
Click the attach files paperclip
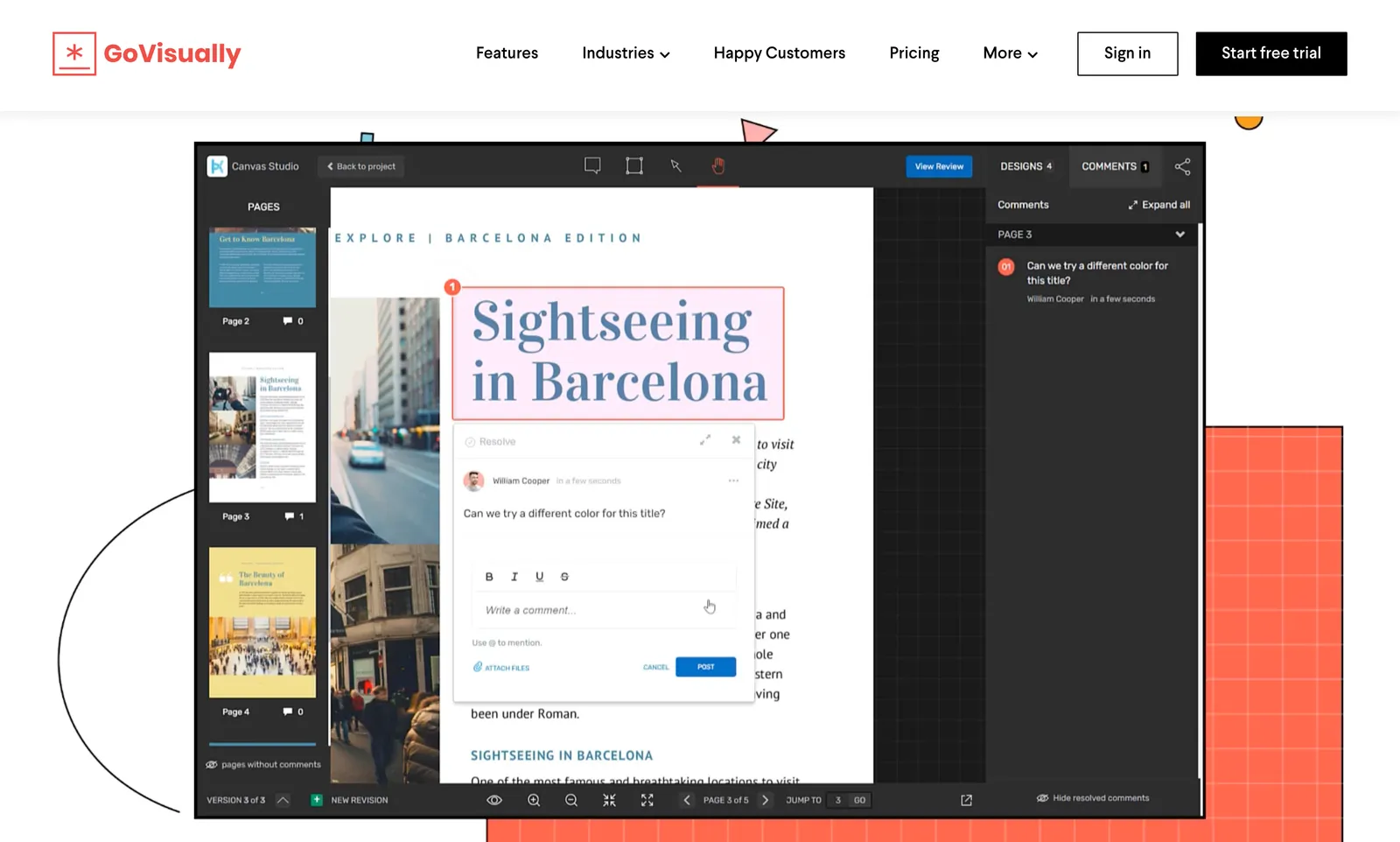[479, 666]
